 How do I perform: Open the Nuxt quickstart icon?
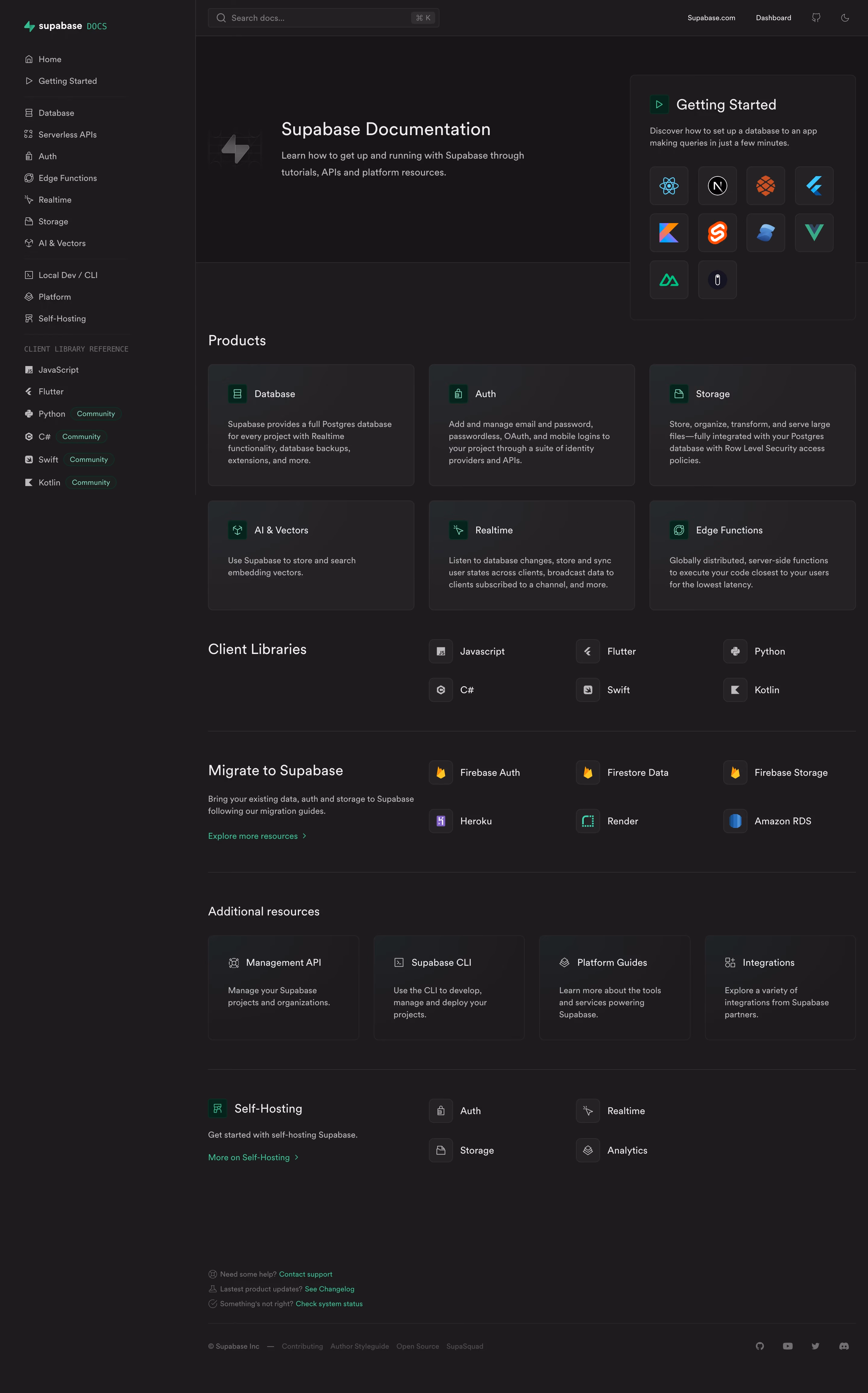[x=669, y=280]
